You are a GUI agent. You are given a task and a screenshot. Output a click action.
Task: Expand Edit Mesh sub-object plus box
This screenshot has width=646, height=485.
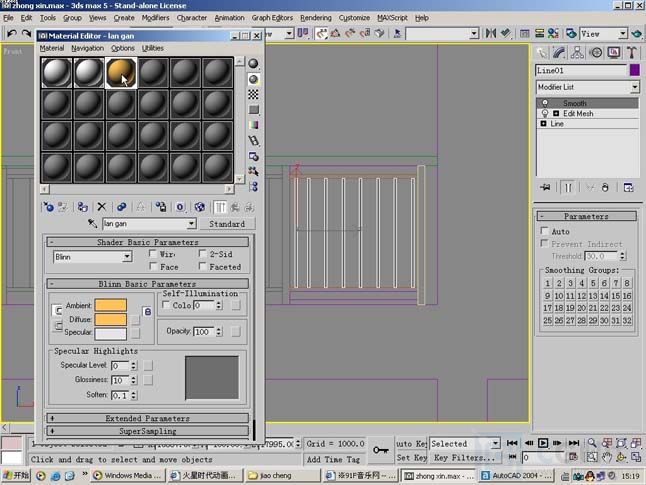[556, 113]
